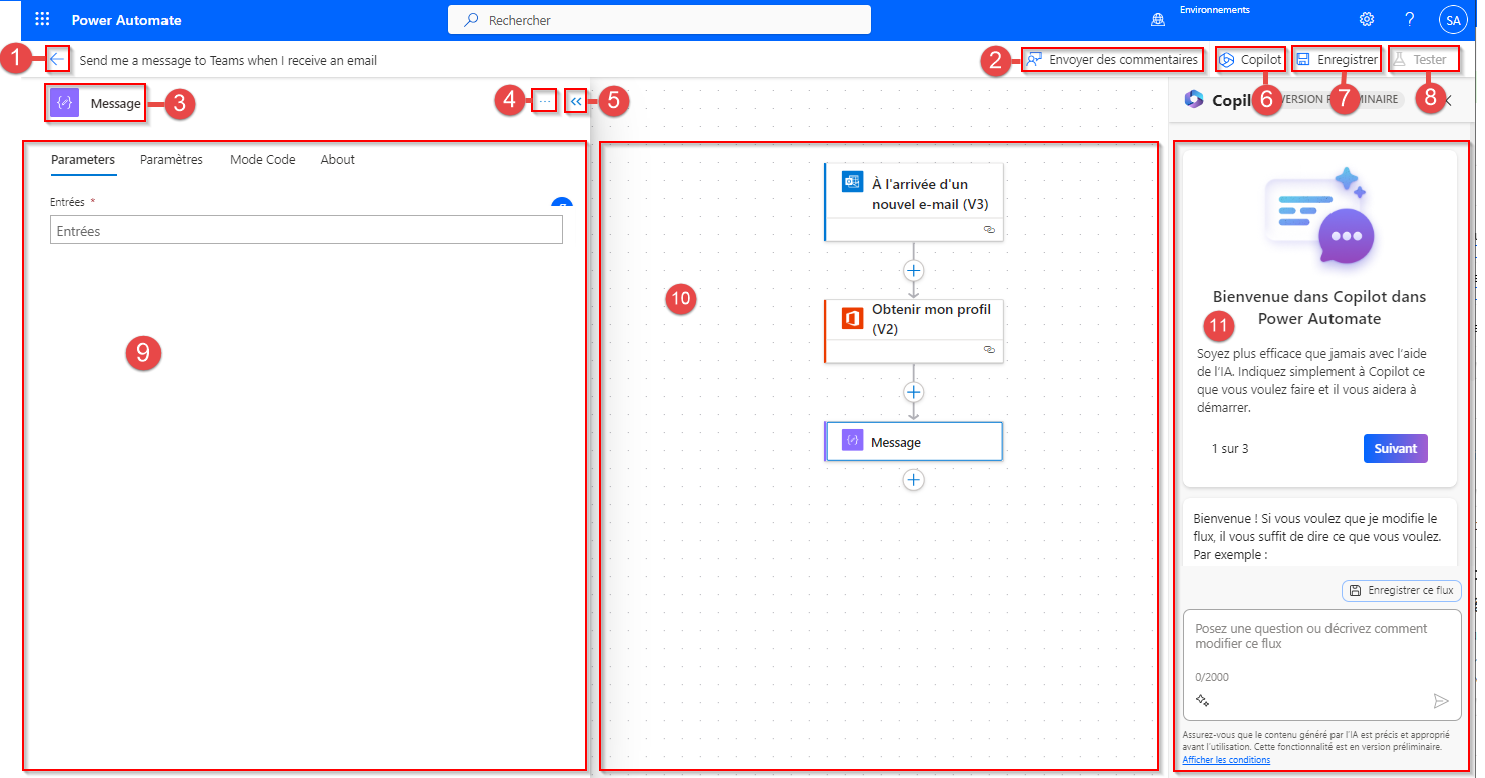The width and height of the screenshot is (1485, 778).
Task: Select the Message card on the canvas
Action: pos(913,441)
